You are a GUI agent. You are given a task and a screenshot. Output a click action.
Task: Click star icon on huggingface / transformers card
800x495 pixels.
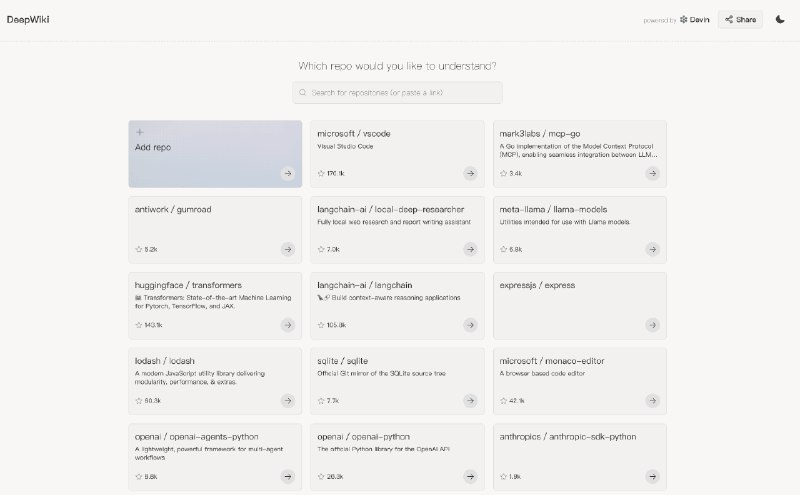[139, 325]
